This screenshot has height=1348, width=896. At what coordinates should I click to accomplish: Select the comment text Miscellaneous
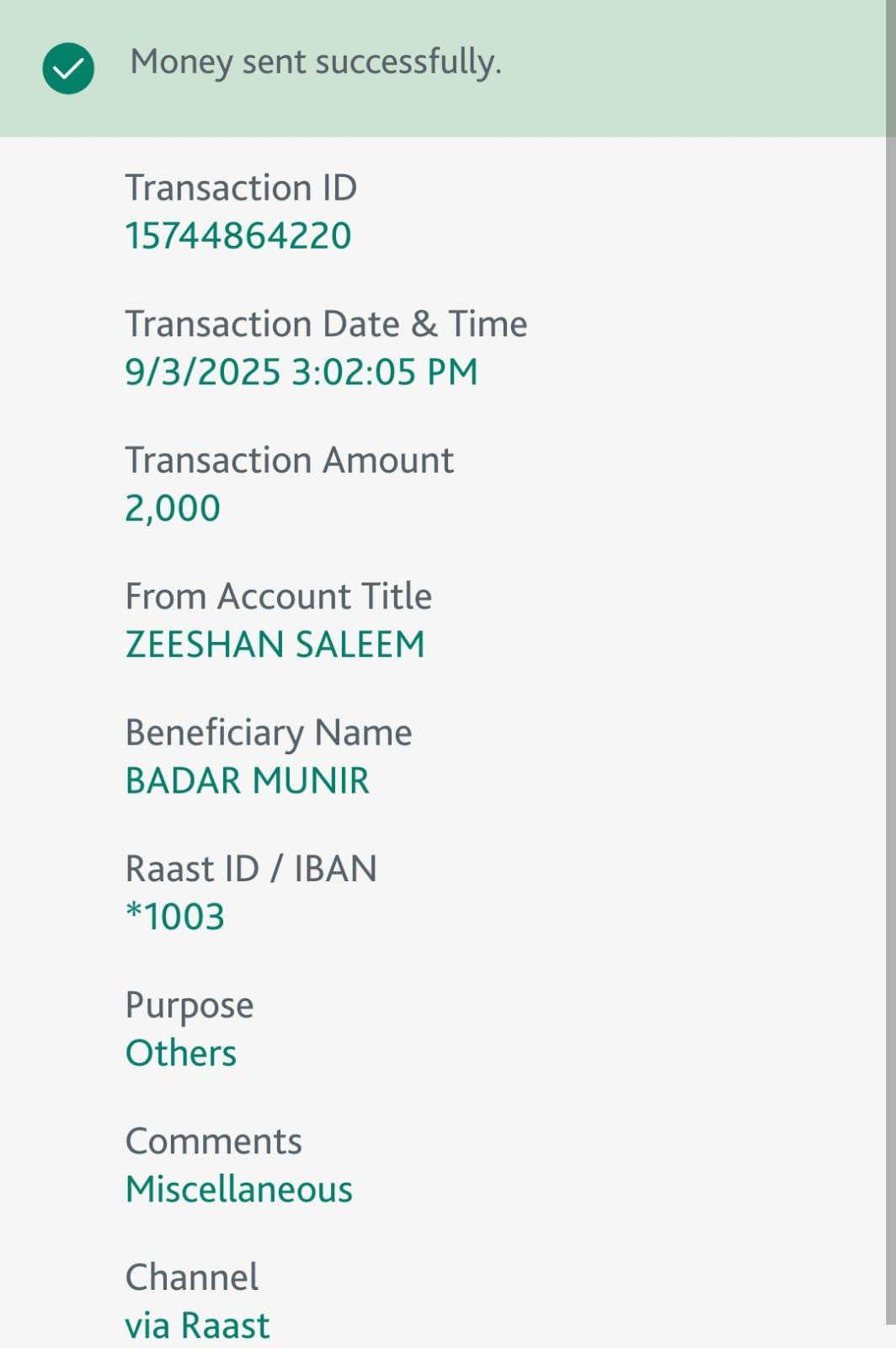[239, 1190]
